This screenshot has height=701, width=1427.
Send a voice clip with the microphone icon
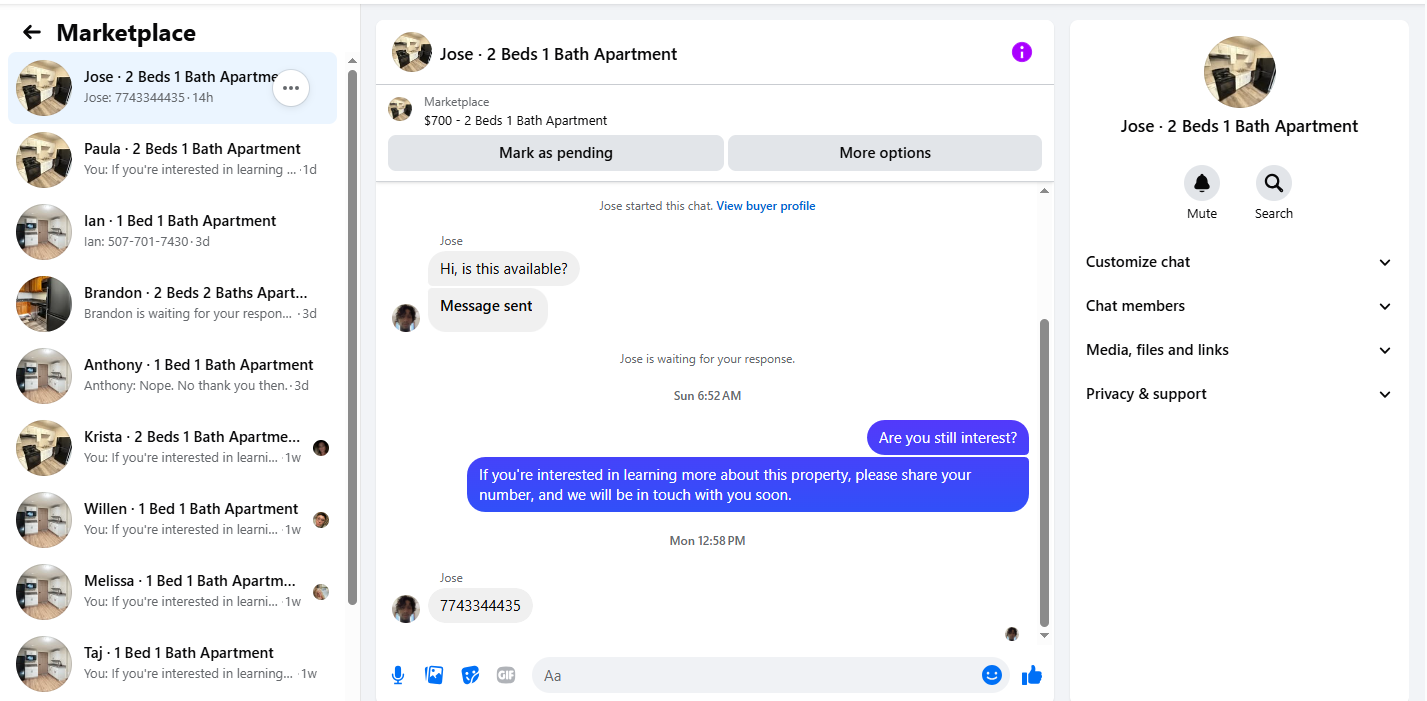point(398,675)
